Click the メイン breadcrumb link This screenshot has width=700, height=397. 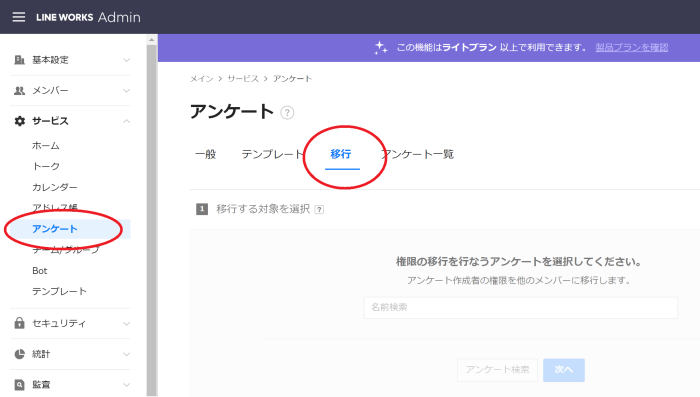pyautogui.click(x=201, y=79)
